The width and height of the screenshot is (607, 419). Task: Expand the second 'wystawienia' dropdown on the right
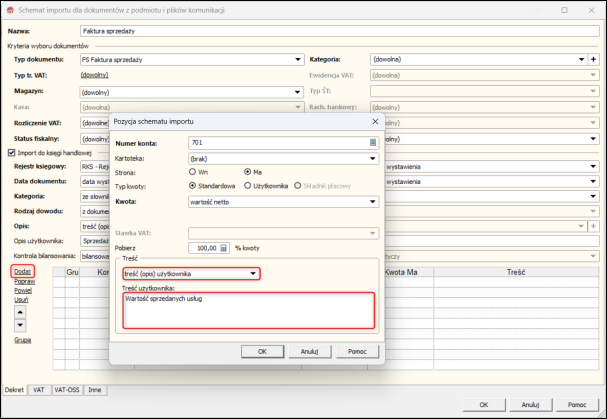tap(593, 182)
